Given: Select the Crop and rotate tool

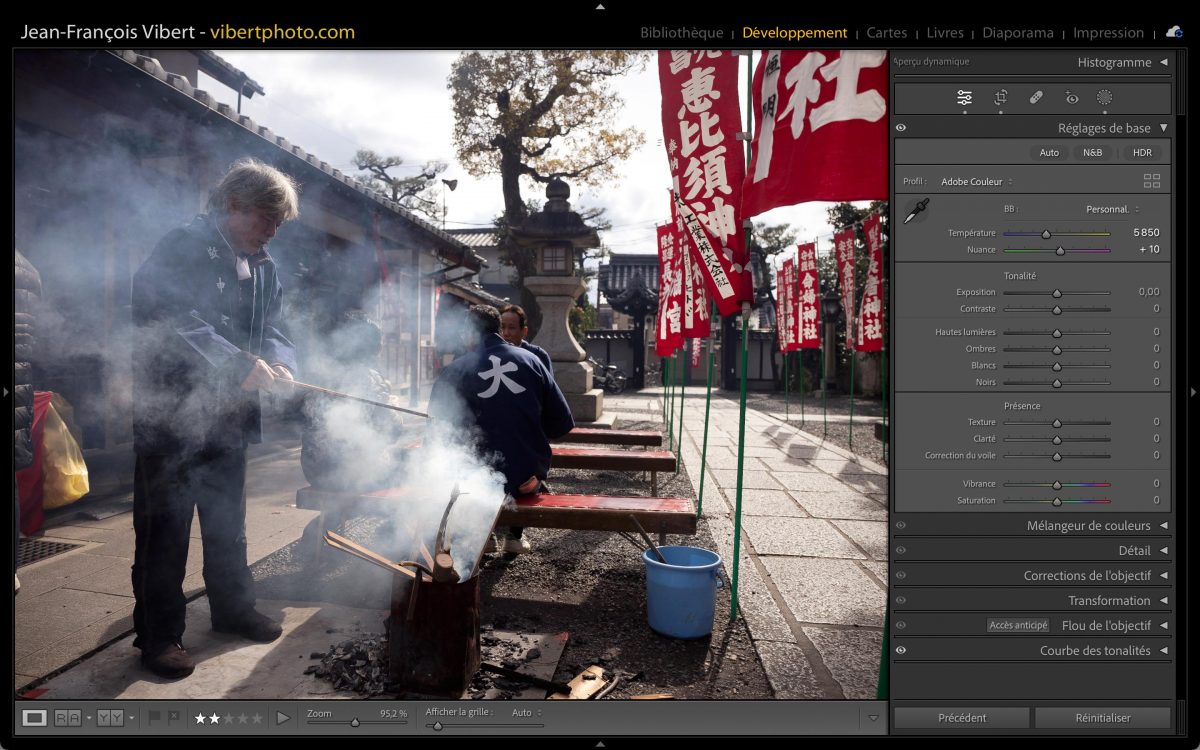Looking at the screenshot, I should (x=1000, y=97).
